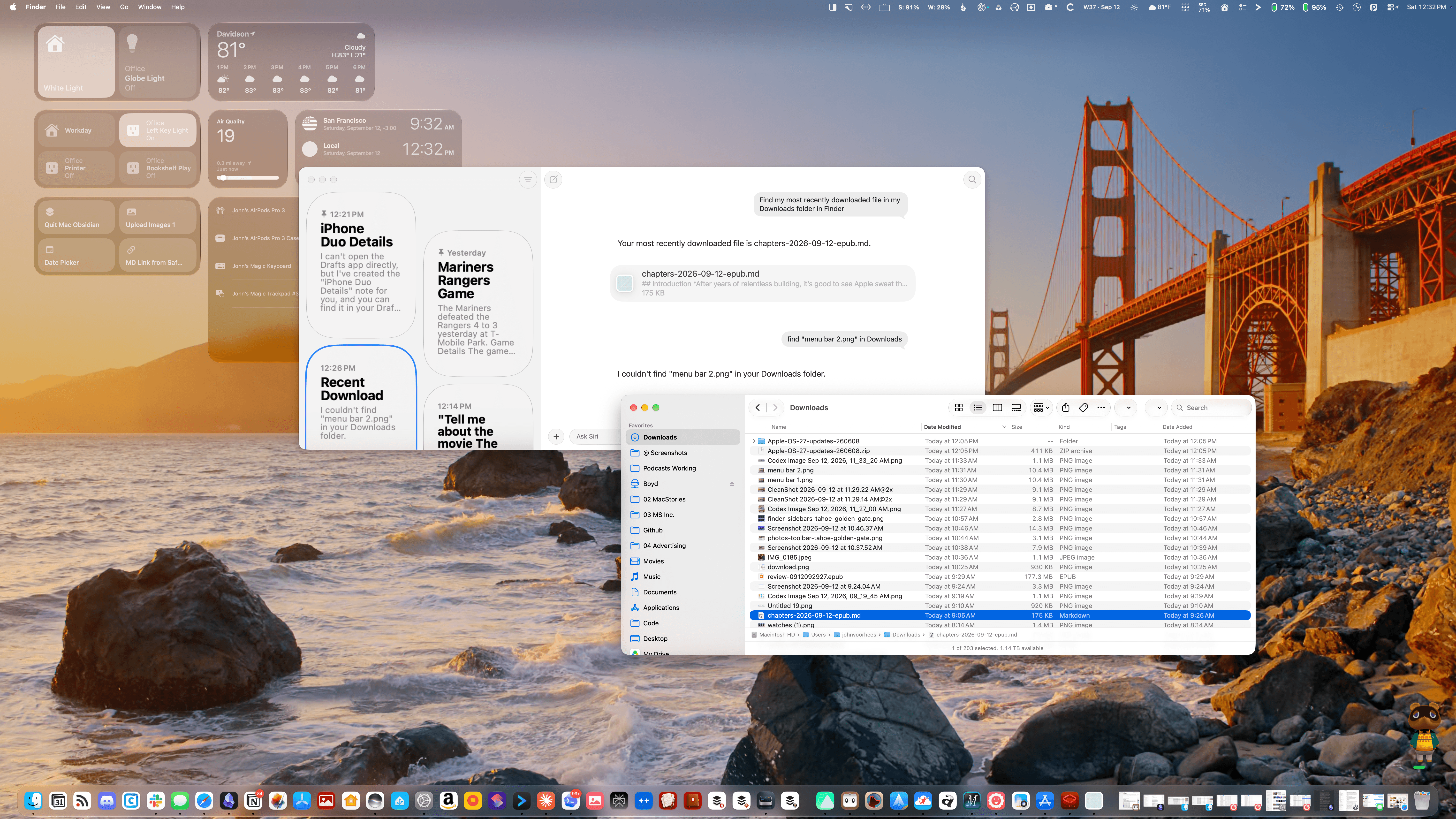Run the Quit Mac Obsidian shortcut
Viewport: 1456px width, 819px height.
pos(76,217)
